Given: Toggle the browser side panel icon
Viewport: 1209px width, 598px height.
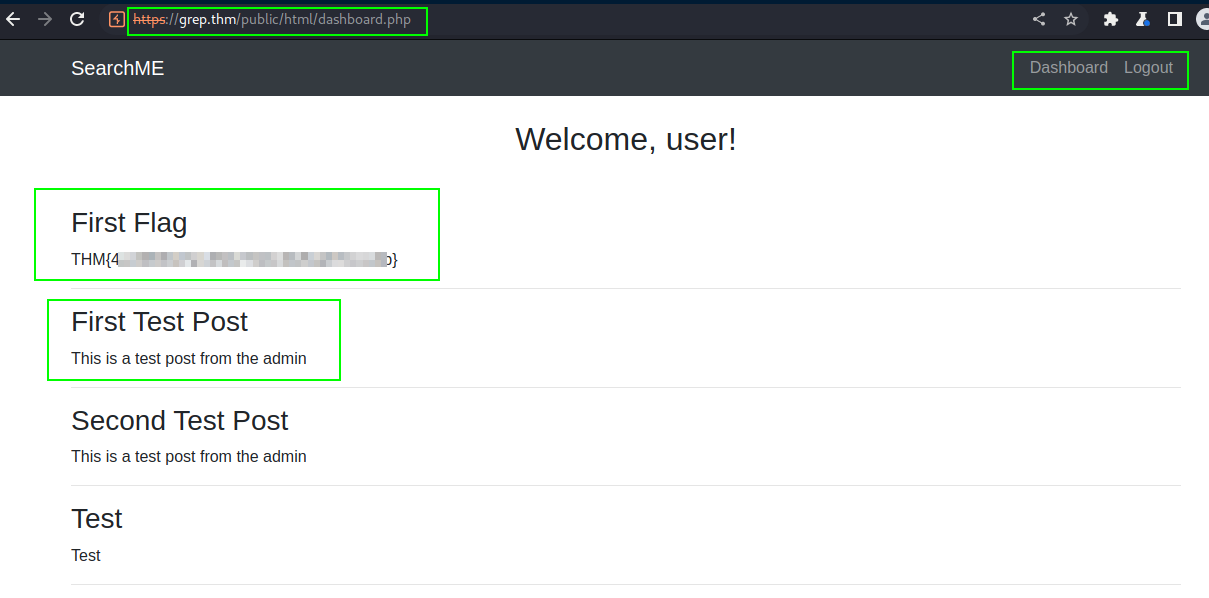Looking at the screenshot, I should coord(1175,19).
